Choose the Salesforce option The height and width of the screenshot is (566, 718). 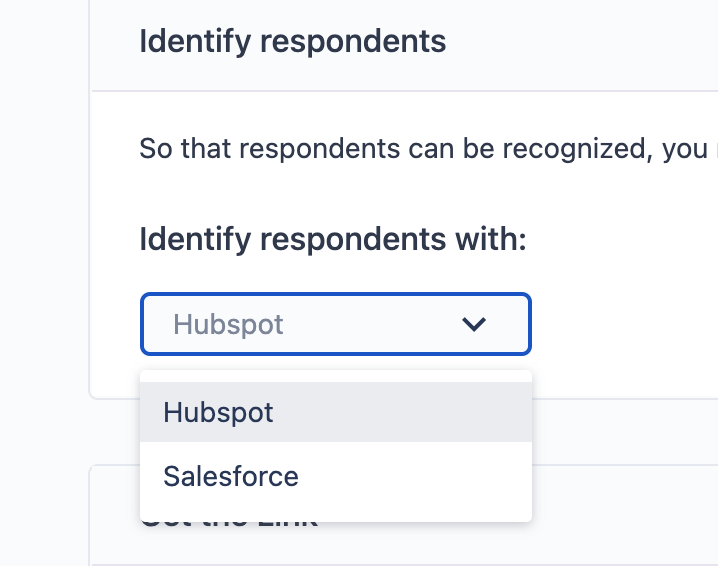click(231, 475)
